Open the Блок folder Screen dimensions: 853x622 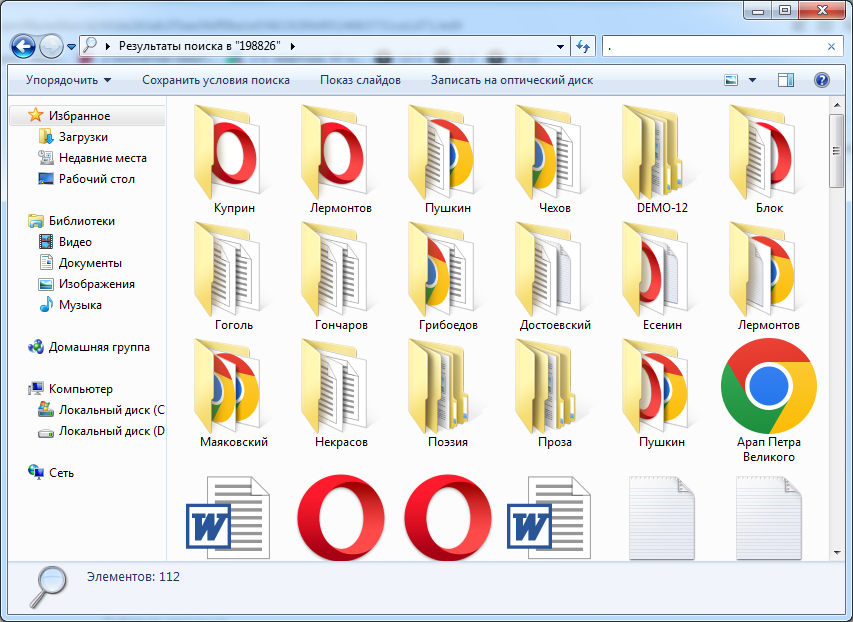tap(769, 159)
